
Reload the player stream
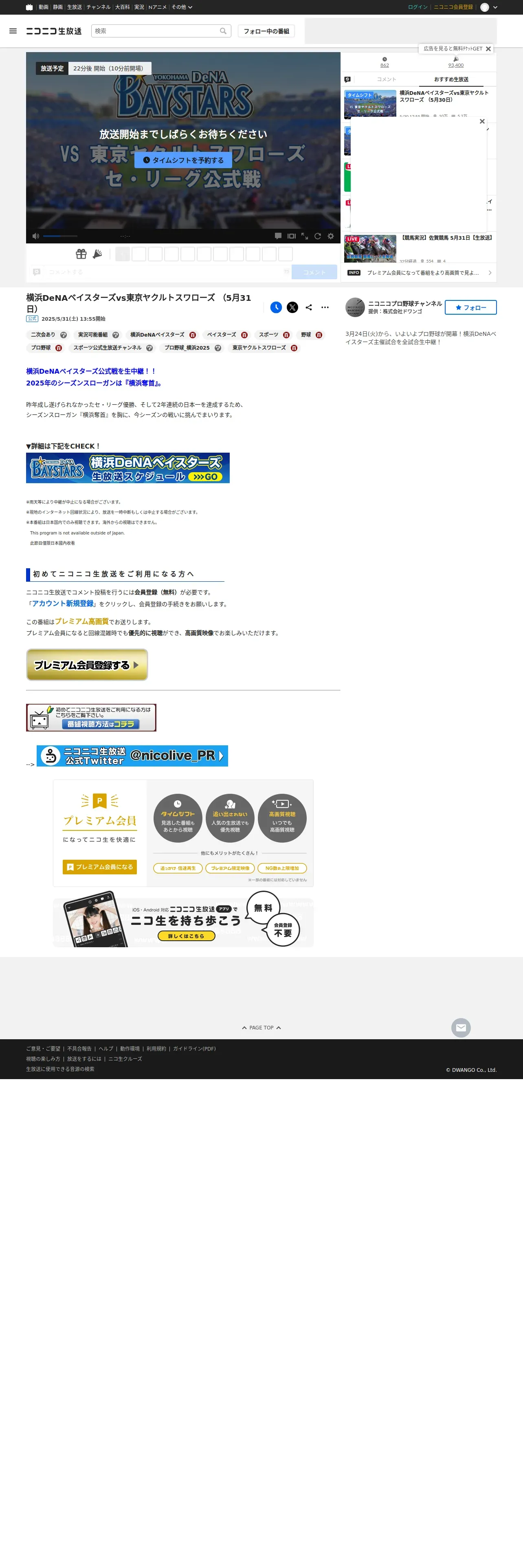(317, 236)
